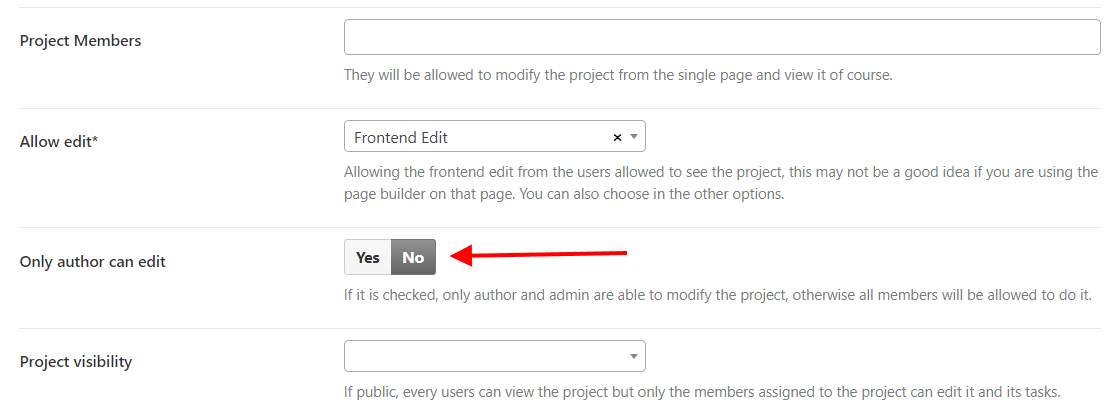Click the required asterisk after Allow edit
This screenshot has height=419, width=1117.
tap(95, 140)
